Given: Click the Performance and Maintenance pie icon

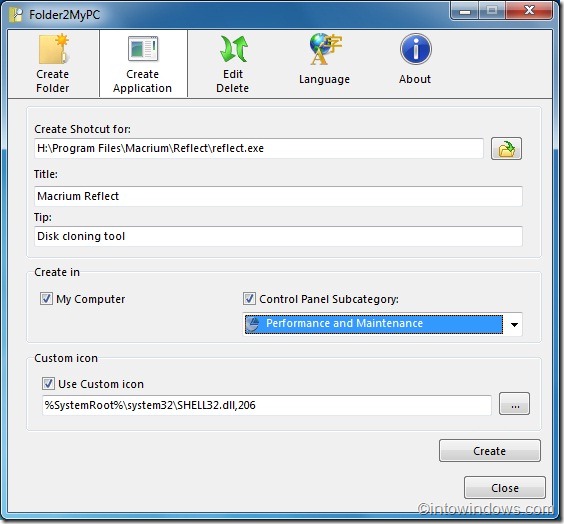Looking at the screenshot, I should point(252,324).
